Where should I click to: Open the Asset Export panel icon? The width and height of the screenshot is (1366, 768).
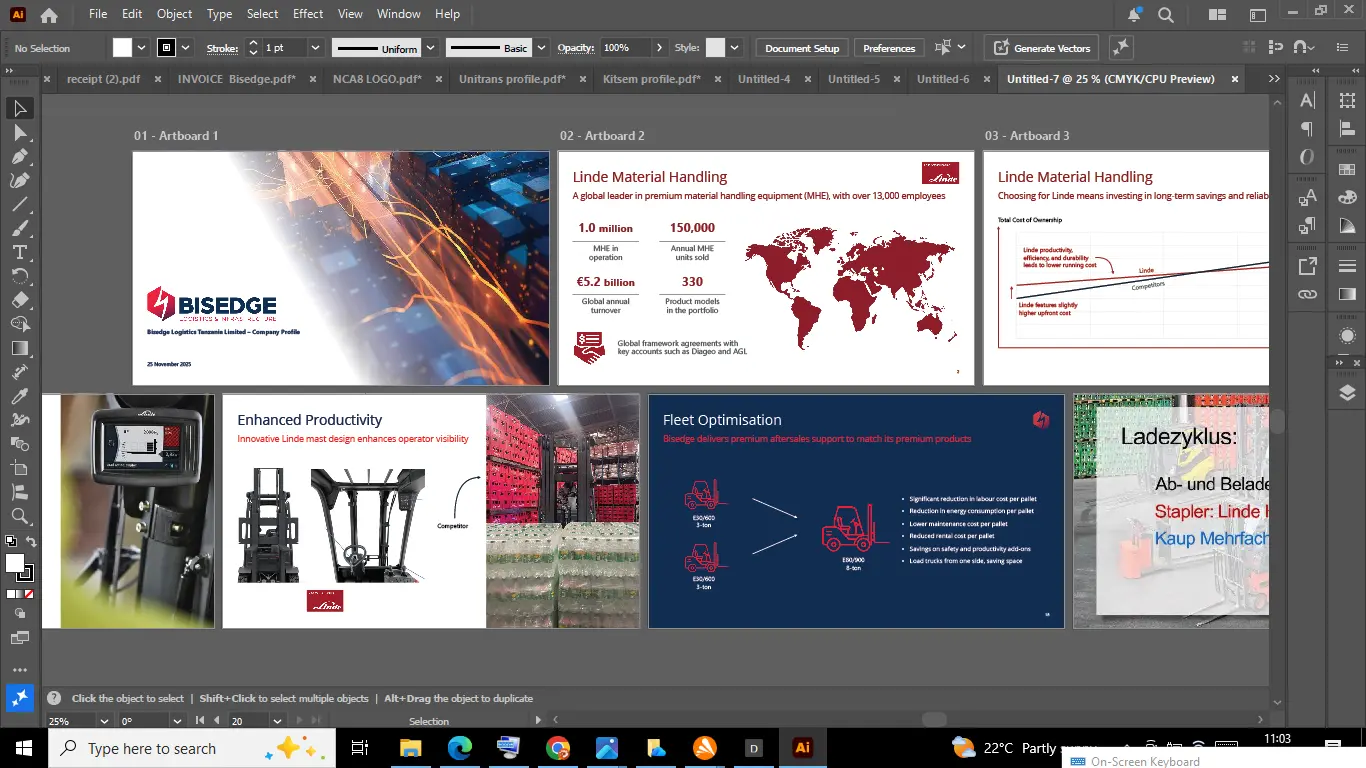pos(1307,266)
